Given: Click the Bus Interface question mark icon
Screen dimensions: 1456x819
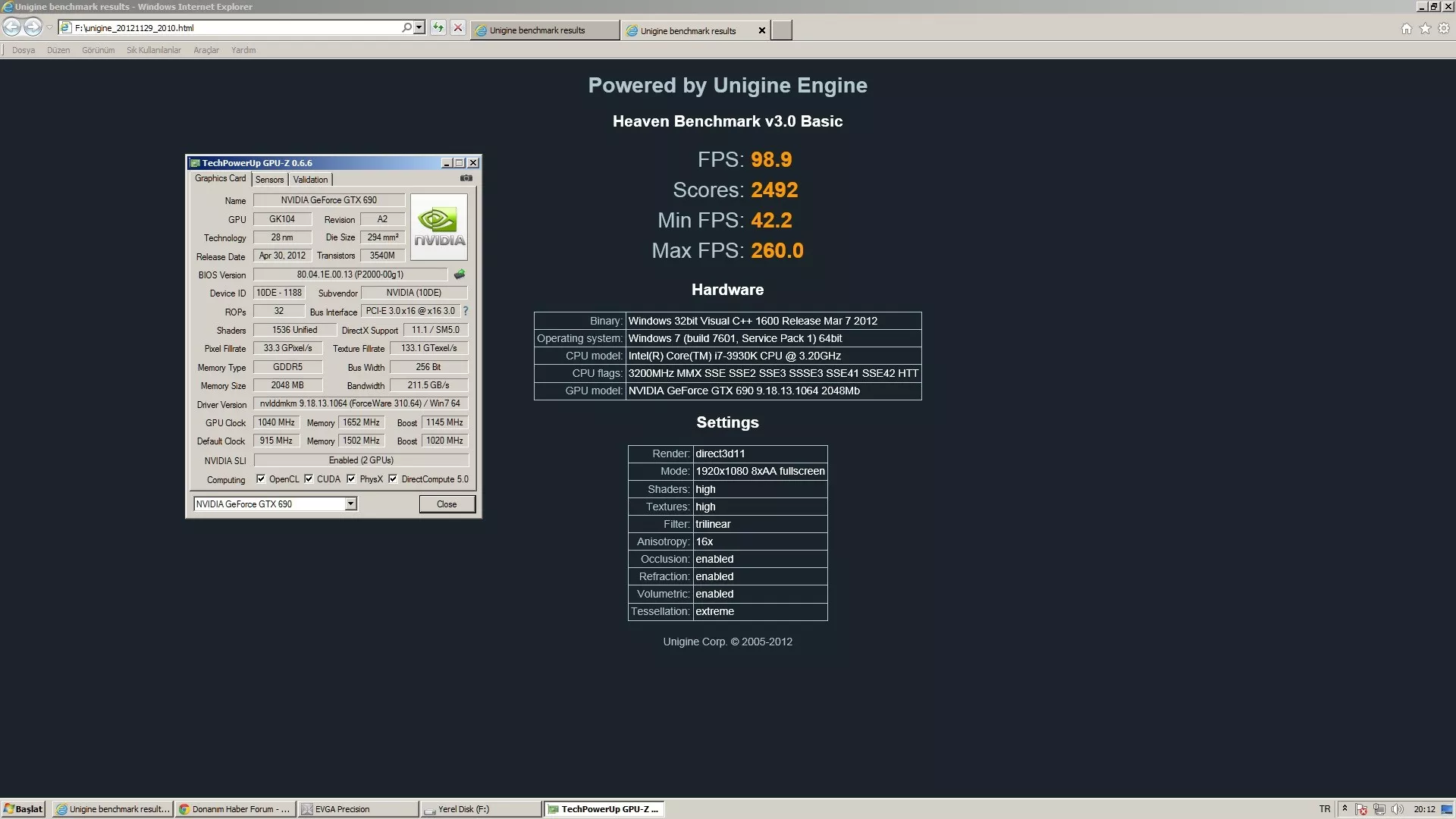Looking at the screenshot, I should click(x=466, y=311).
